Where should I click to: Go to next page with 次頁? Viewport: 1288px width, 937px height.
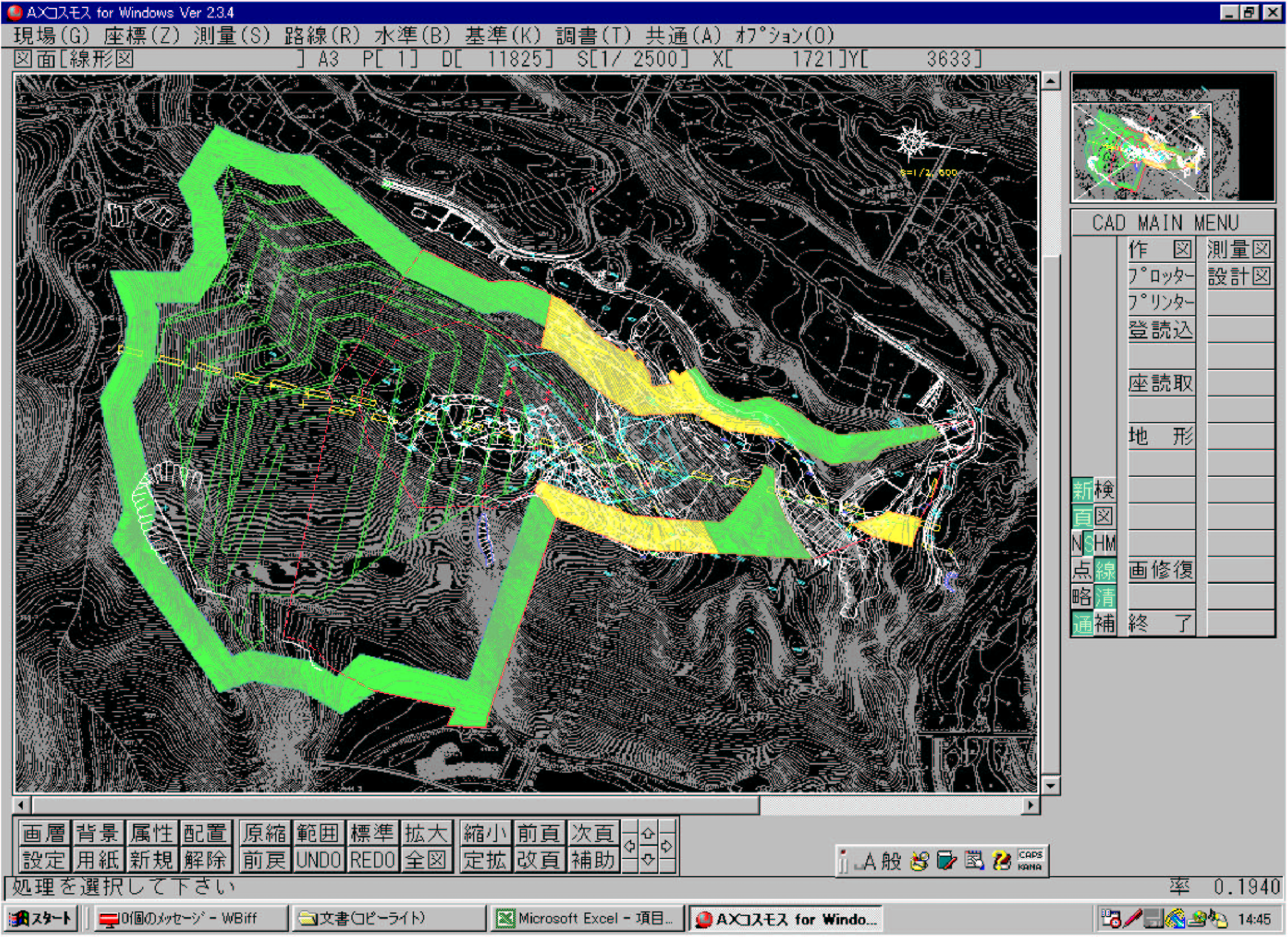click(x=593, y=833)
